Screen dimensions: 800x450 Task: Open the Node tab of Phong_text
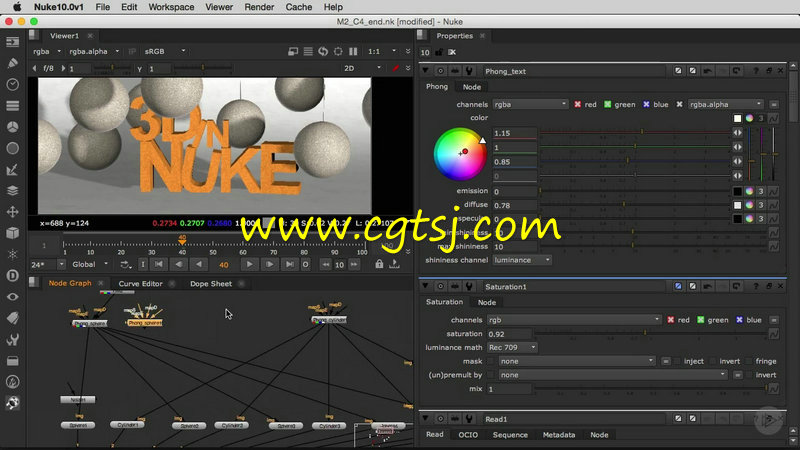472,87
